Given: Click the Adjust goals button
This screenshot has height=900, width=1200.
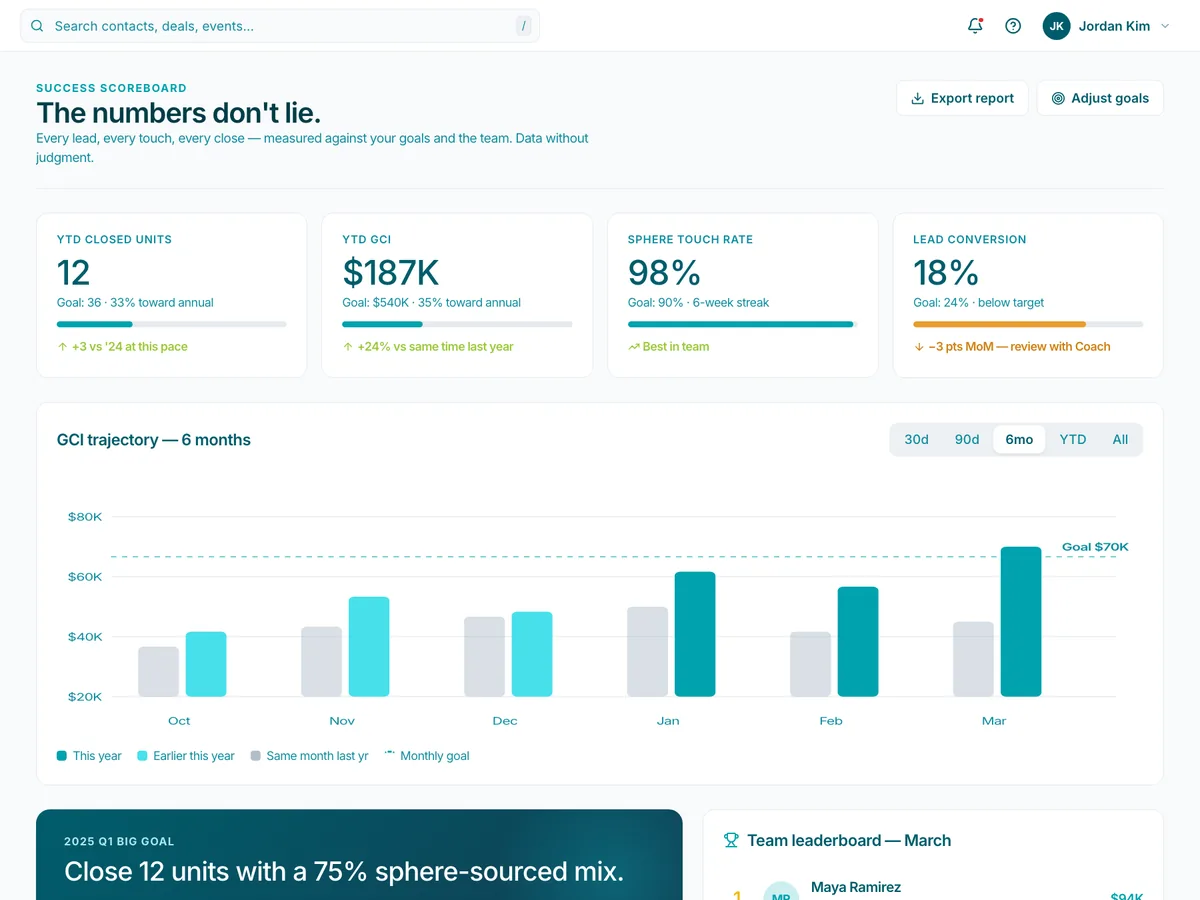Looking at the screenshot, I should [x=1100, y=98].
